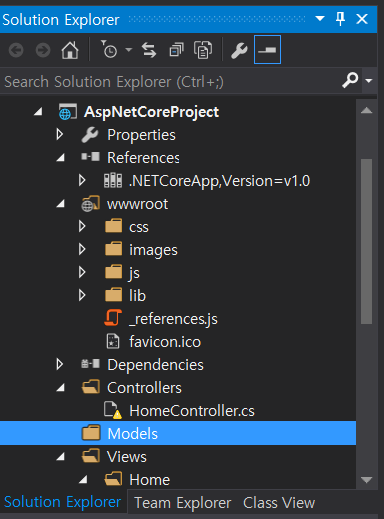Switch to the Team Explorer tab
The height and width of the screenshot is (519, 384).
pyautogui.click(x=182, y=503)
